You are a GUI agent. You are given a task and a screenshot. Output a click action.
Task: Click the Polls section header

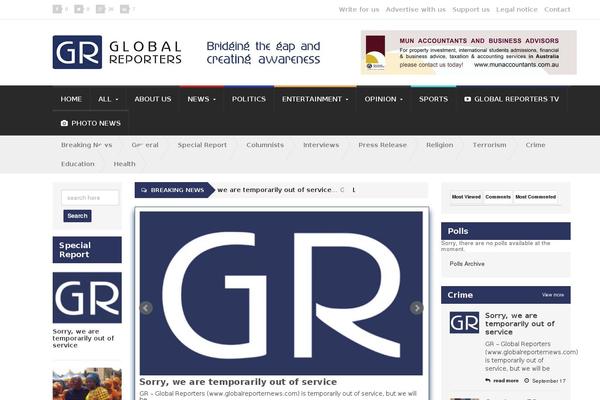point(506,231)
